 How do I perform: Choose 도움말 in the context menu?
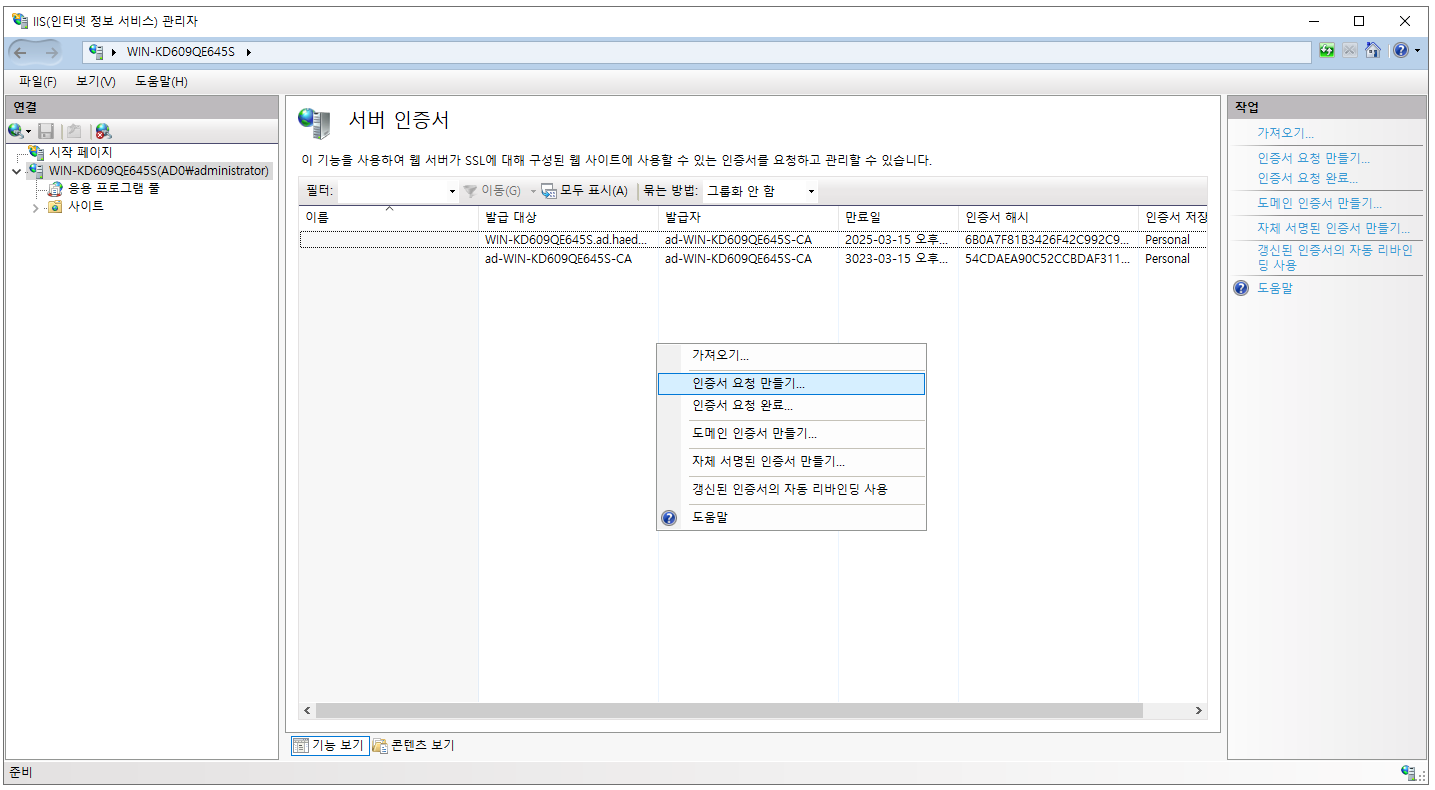(x=791, y=518)
